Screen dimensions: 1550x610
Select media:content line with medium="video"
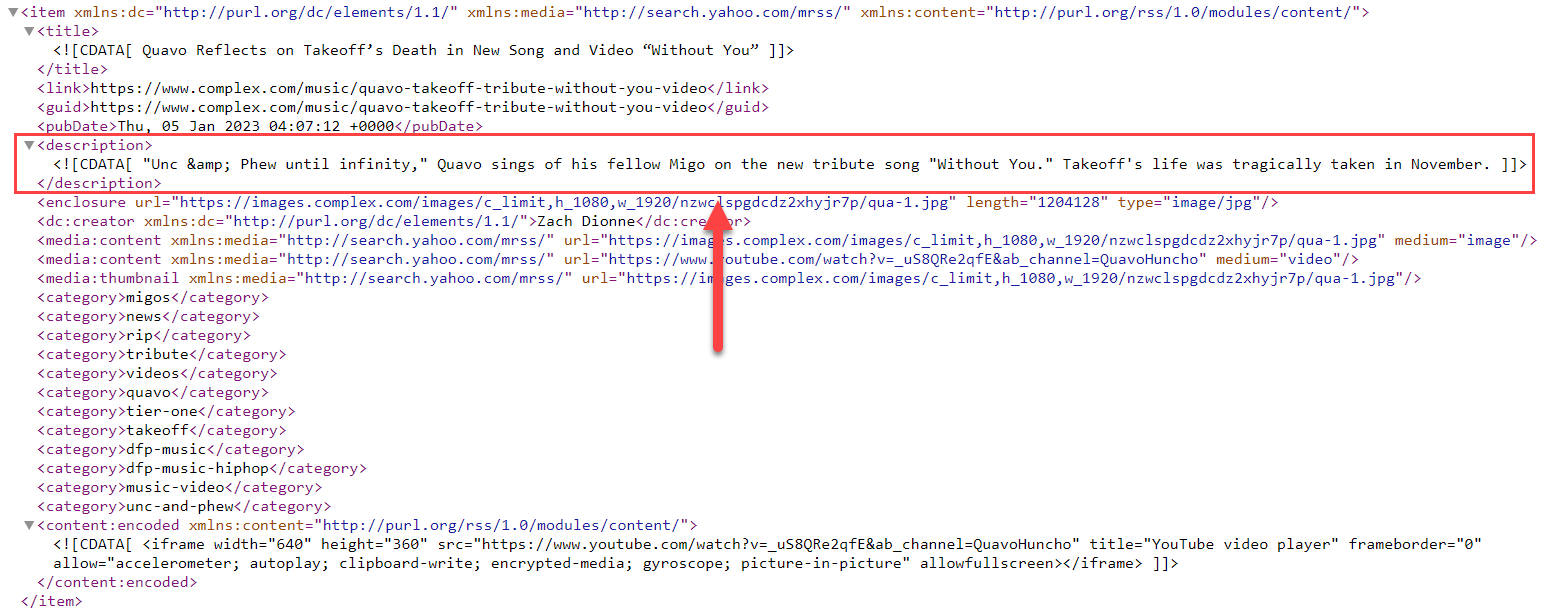point(698,260)
